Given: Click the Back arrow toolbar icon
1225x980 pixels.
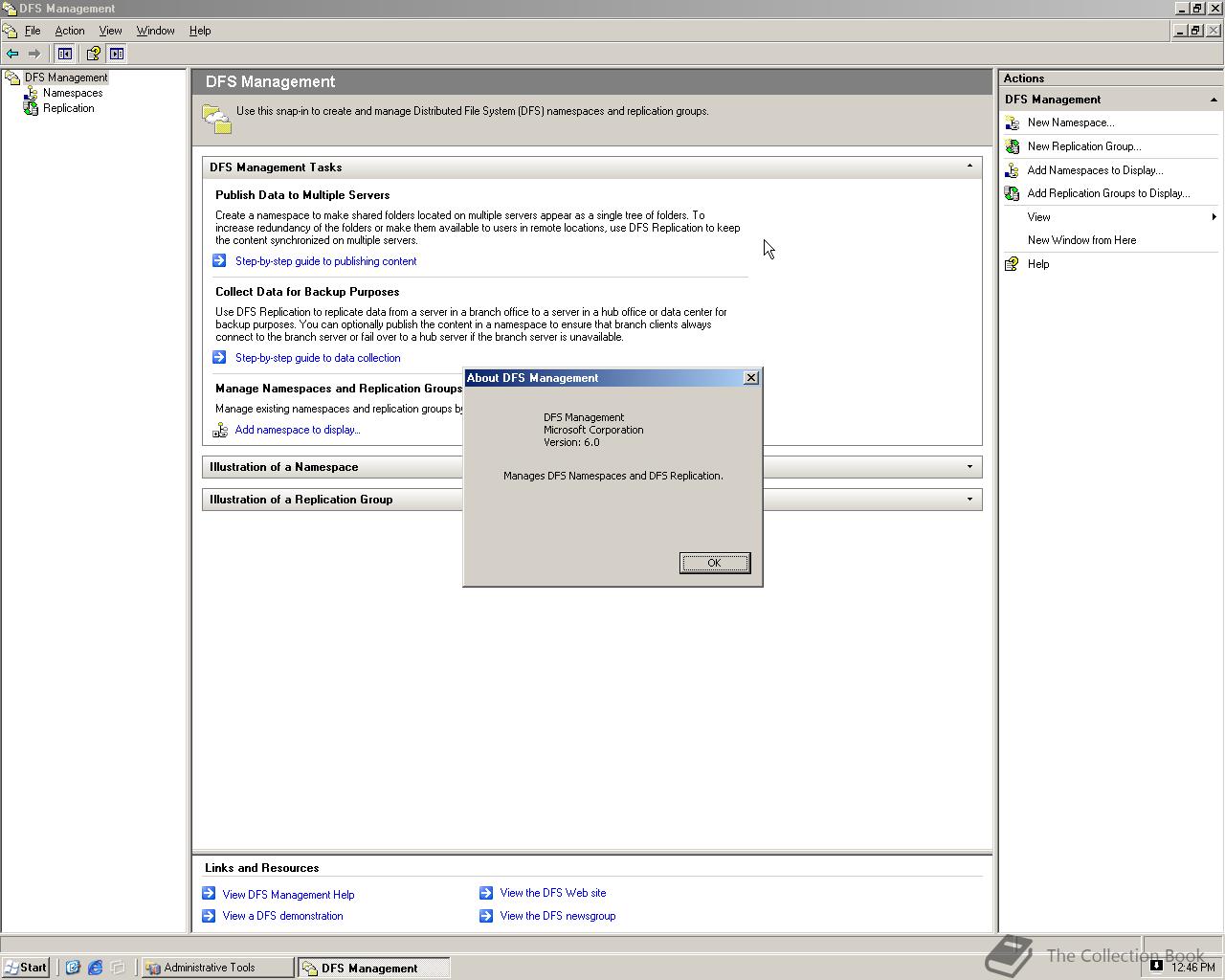Looking at the screenshot, I should click(12, 54).
